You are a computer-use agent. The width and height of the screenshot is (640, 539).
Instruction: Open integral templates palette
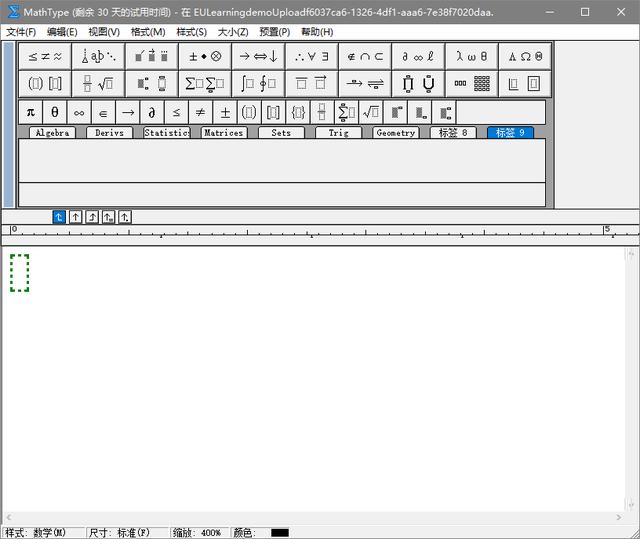pyautogui.click(x=258, y=84)
